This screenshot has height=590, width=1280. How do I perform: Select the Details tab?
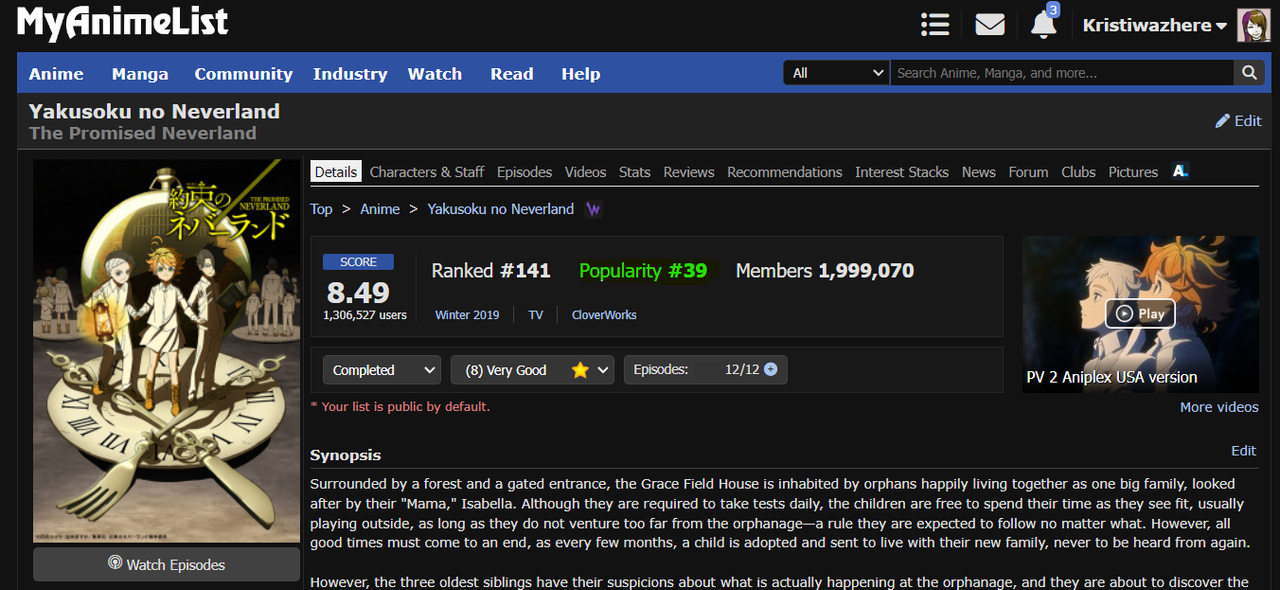point(336,172)
